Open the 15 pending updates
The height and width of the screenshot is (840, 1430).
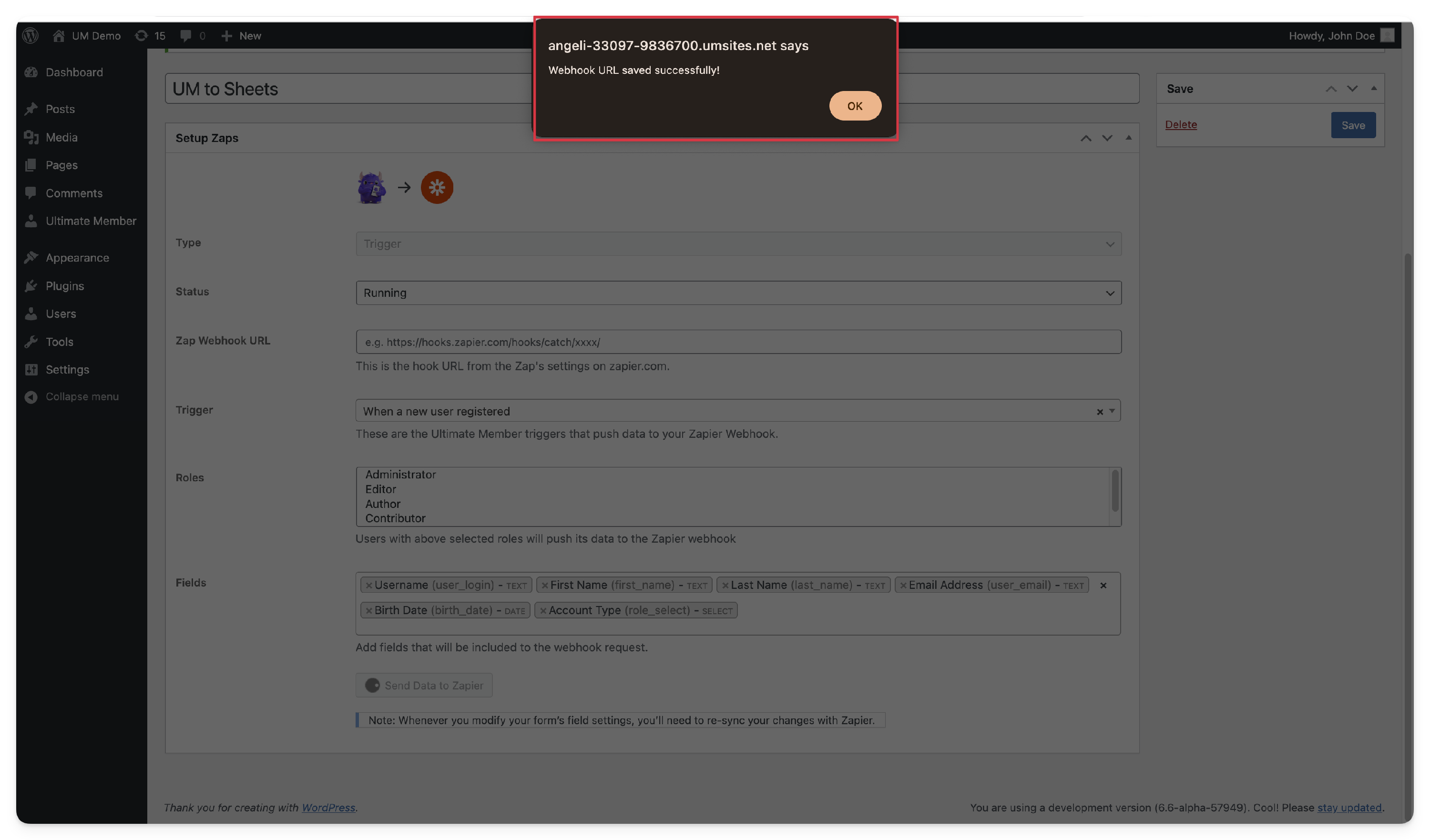[x=150, y=36]
